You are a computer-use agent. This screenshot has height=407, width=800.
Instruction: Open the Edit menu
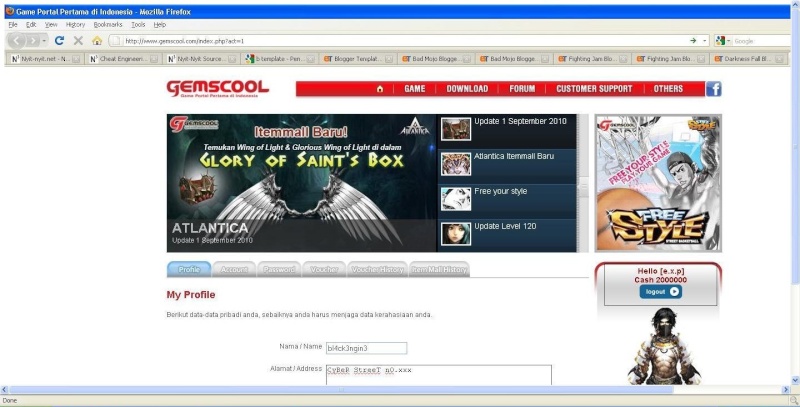click(31, 24)
